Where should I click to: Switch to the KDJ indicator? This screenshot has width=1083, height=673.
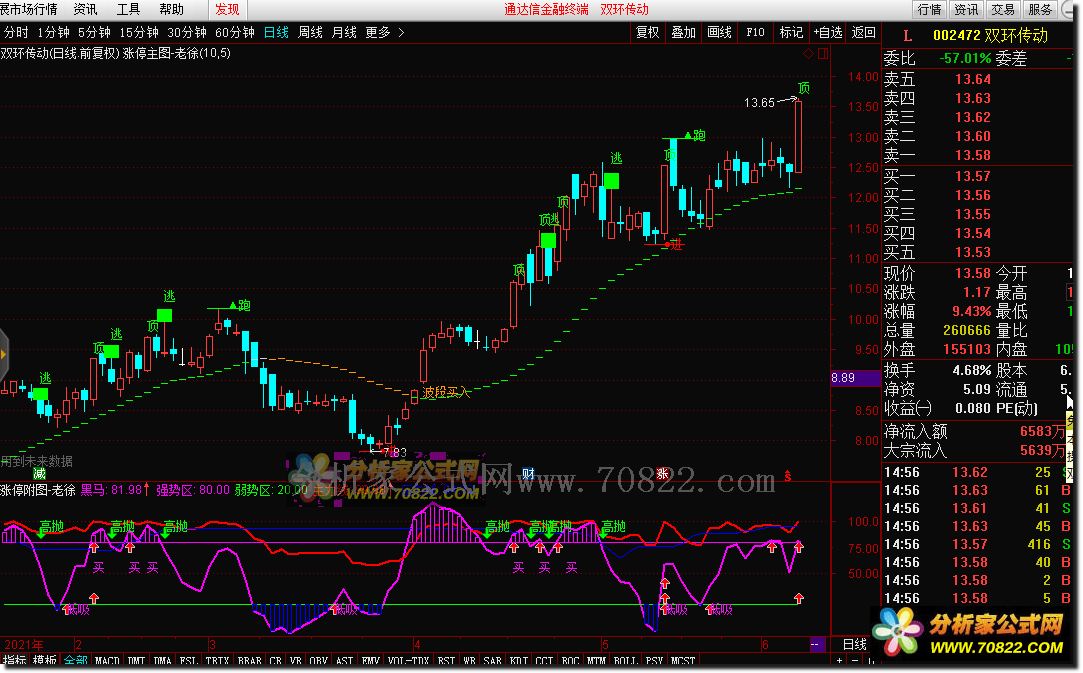[519, 661]
